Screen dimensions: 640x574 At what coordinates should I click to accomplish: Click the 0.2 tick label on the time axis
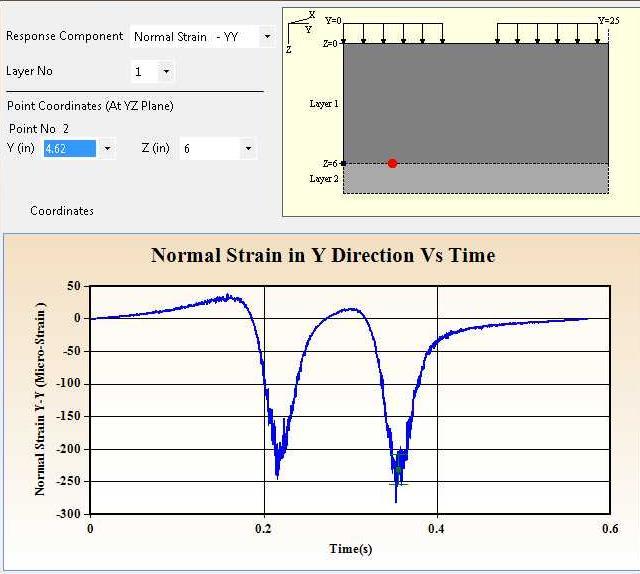[263, 529]
